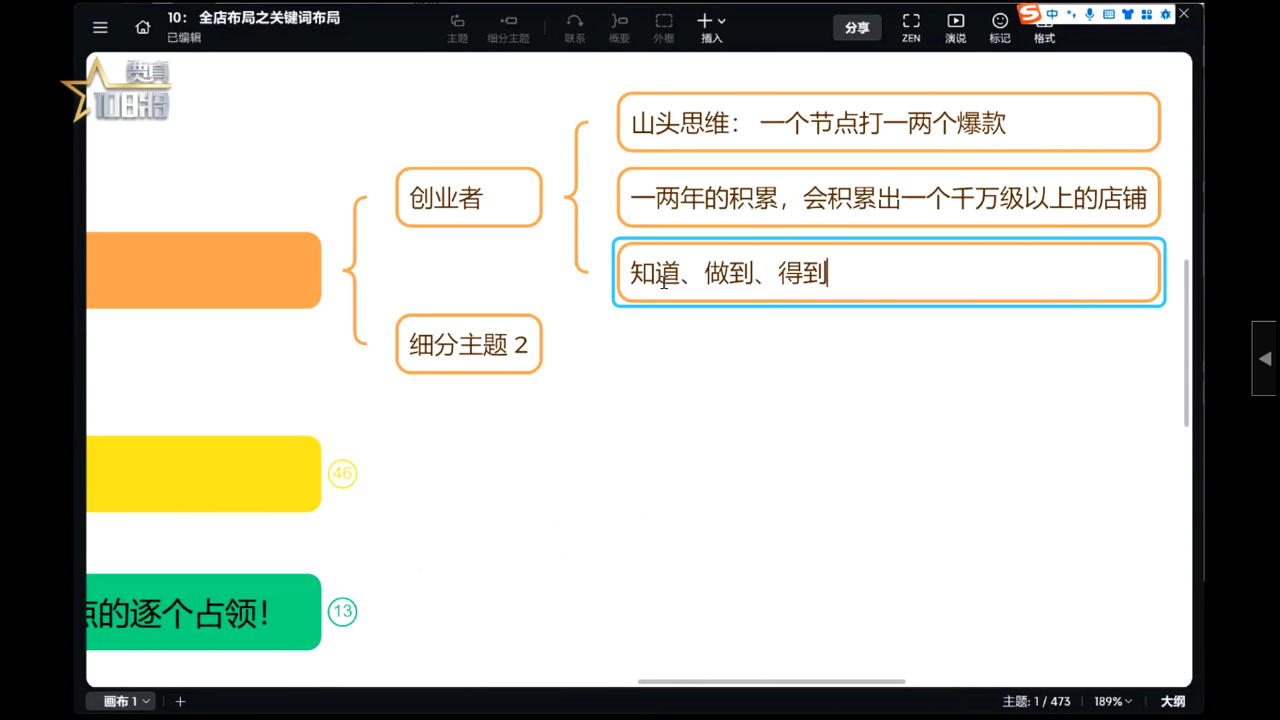Toggle the Format (格式) panel
This screenshot has width=1280, height=720.
tap(1044, 27)
